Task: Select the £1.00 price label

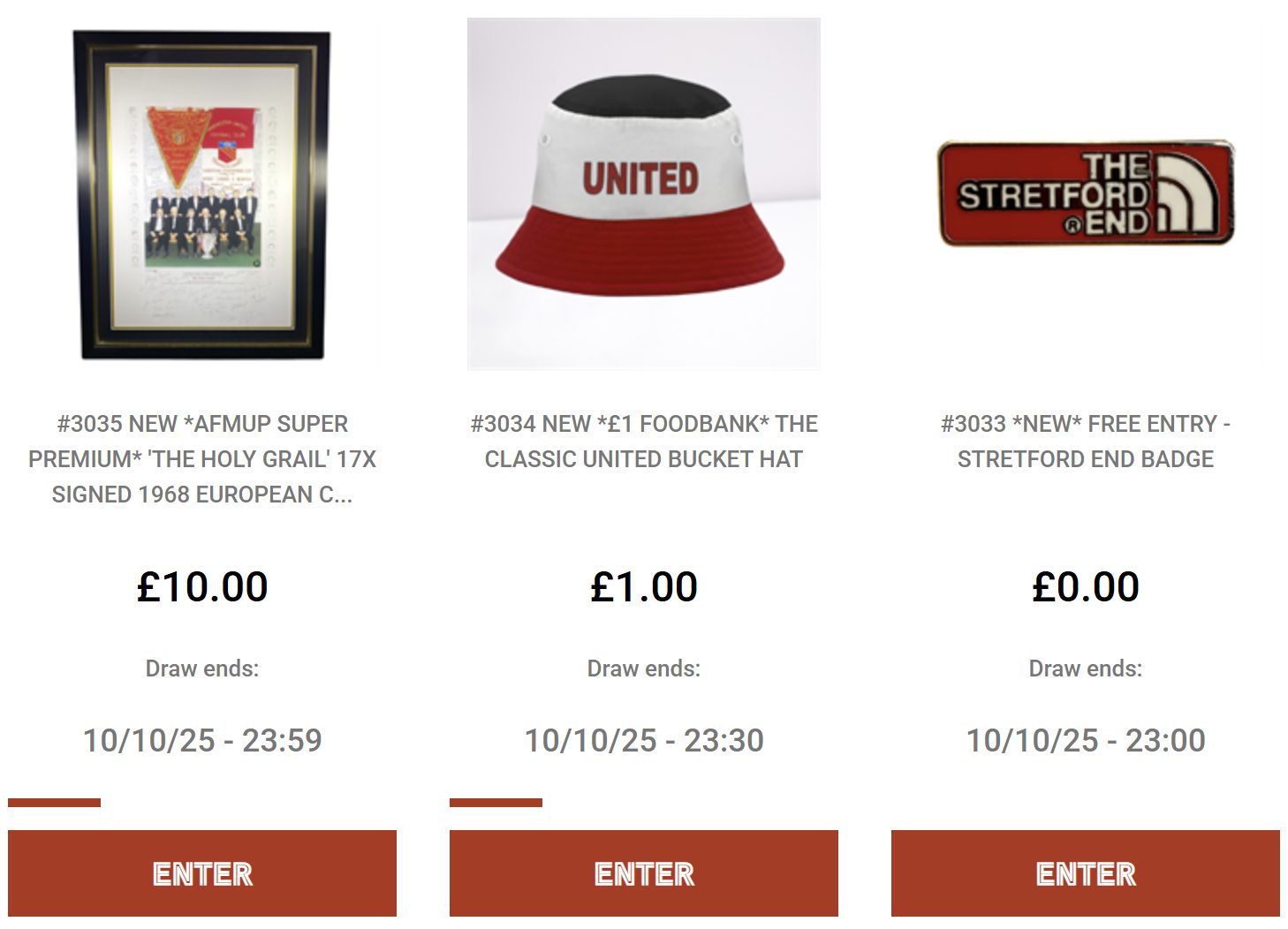Action: 644,587
